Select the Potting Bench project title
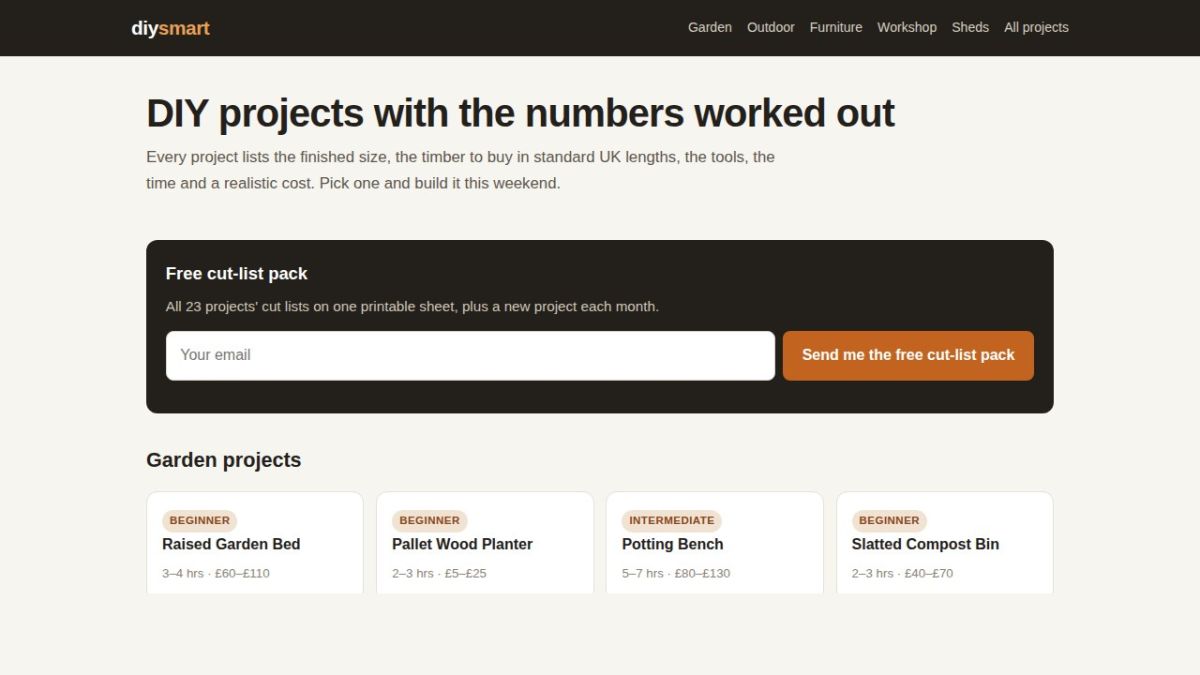This screenshot has height=675, width=1200. (x=672, y=544)
